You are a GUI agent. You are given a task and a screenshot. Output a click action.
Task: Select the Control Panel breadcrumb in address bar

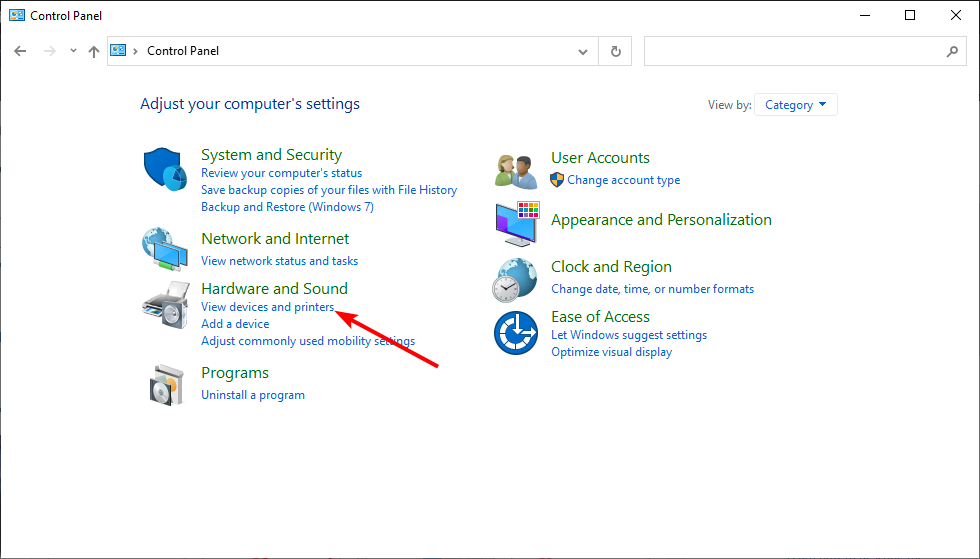pyautogui.click(x=183, y=51)
